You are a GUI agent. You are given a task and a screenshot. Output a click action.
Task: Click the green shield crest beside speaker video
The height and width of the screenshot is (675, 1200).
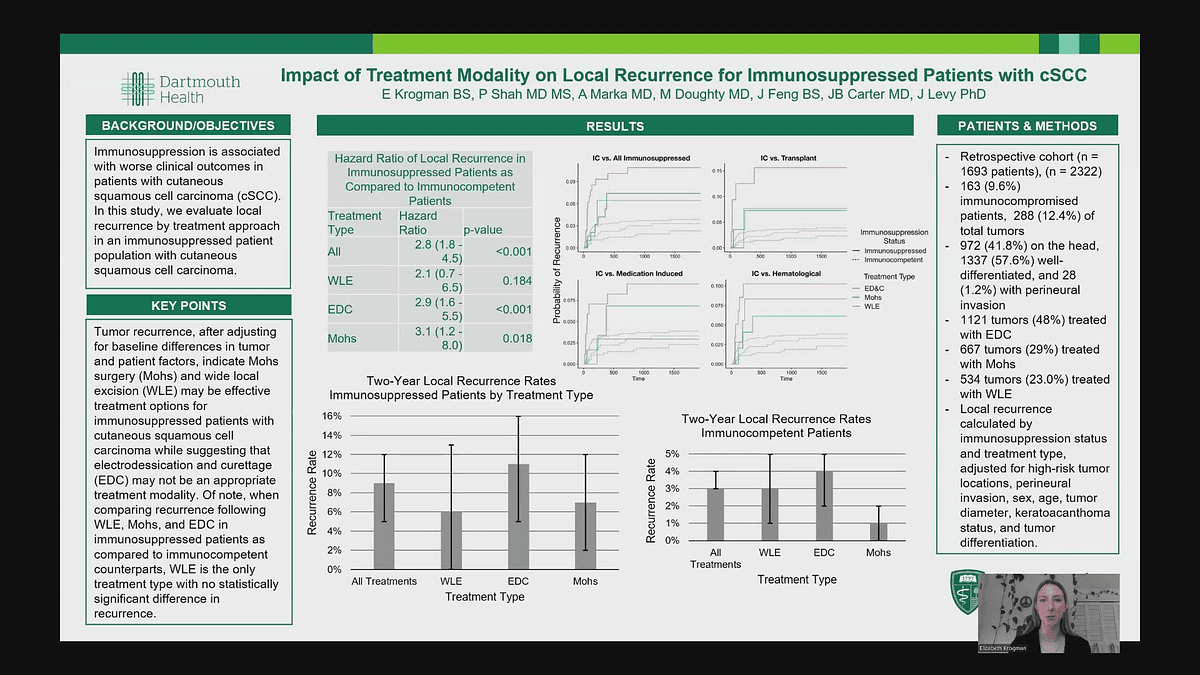[965, 592]
